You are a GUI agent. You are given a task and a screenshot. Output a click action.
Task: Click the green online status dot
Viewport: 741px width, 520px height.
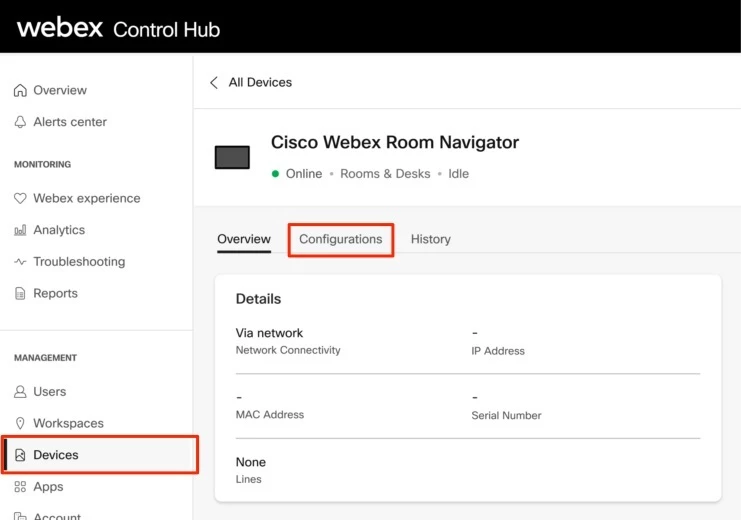click(275, 173)
